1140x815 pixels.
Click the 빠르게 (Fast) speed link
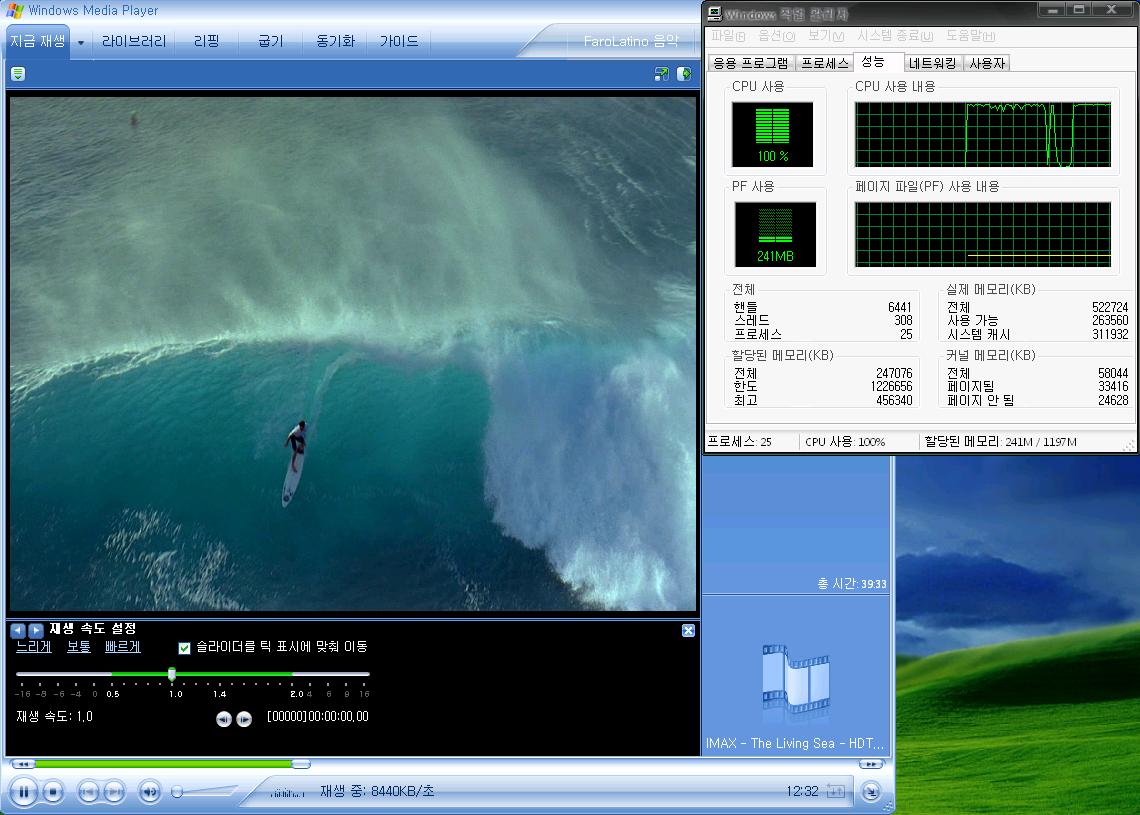coord(122,646)
